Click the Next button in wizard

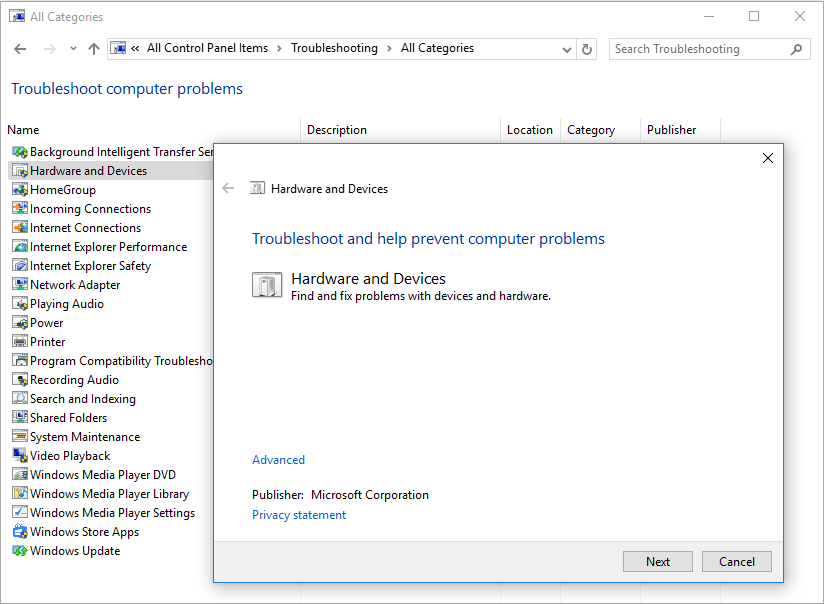pyautogui.click(x=657, y=561)
